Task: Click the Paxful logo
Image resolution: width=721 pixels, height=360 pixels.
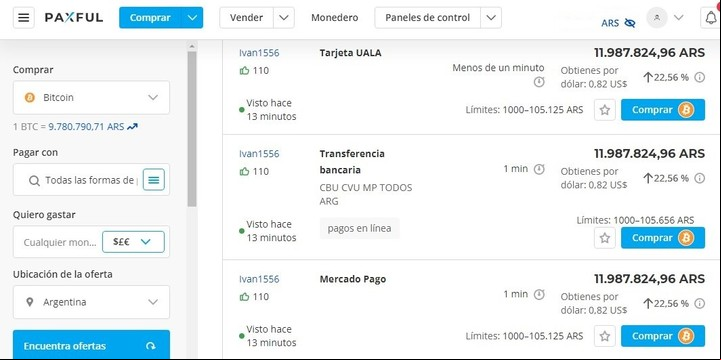Action: point(74,18)
